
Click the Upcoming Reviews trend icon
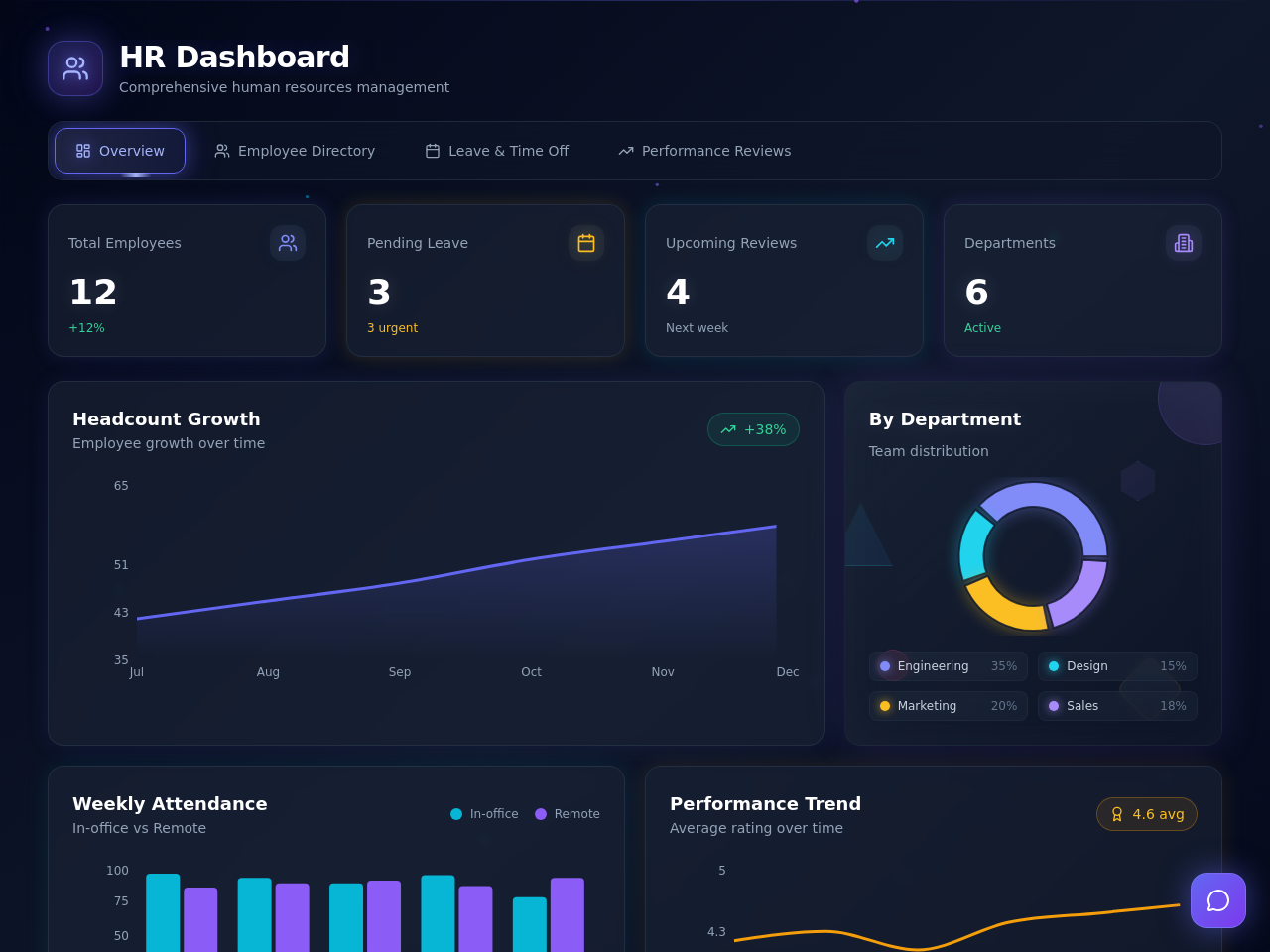pyautogui.click(x=885, y=243)
